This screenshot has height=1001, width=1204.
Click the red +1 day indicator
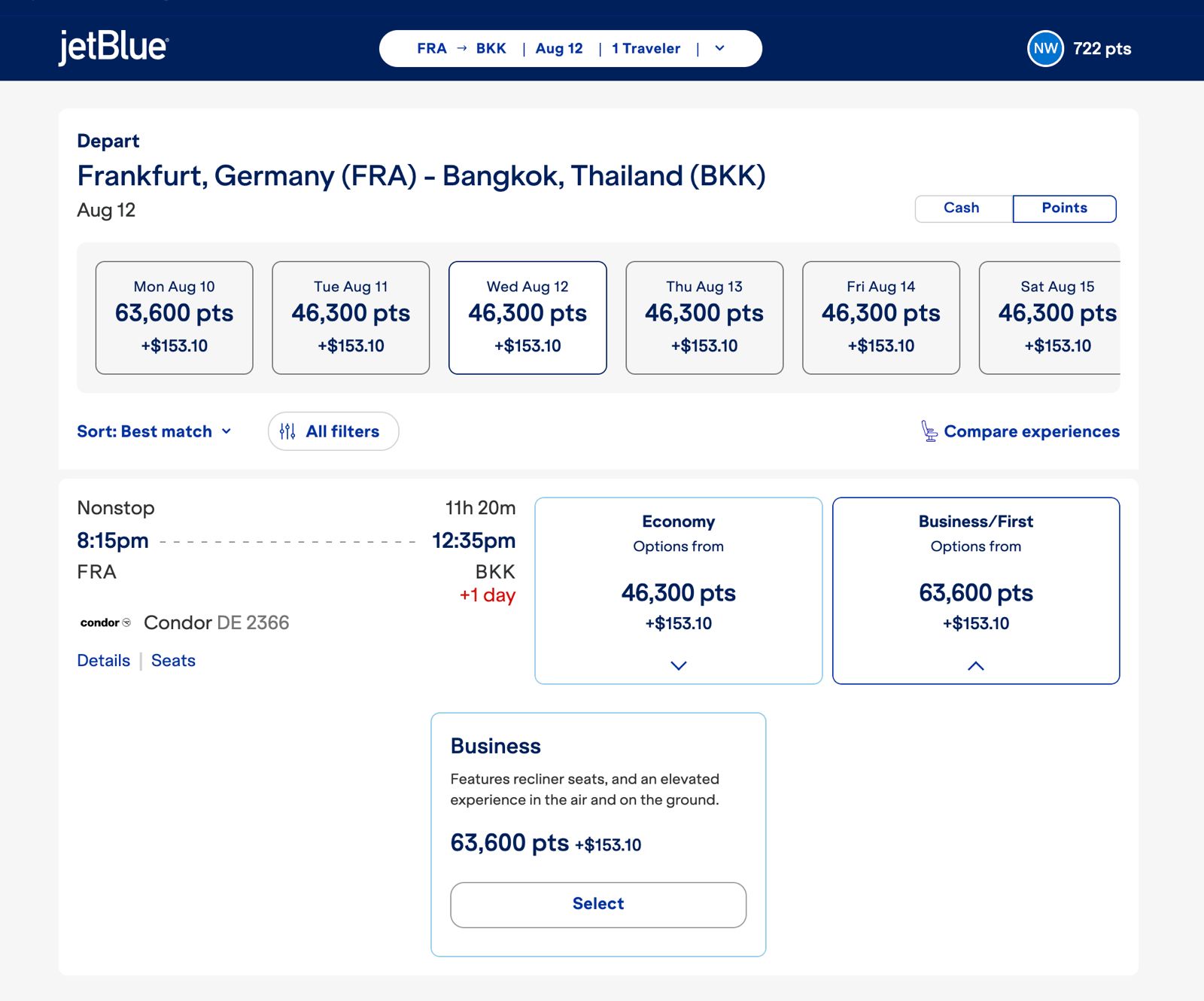pos(488,595)
